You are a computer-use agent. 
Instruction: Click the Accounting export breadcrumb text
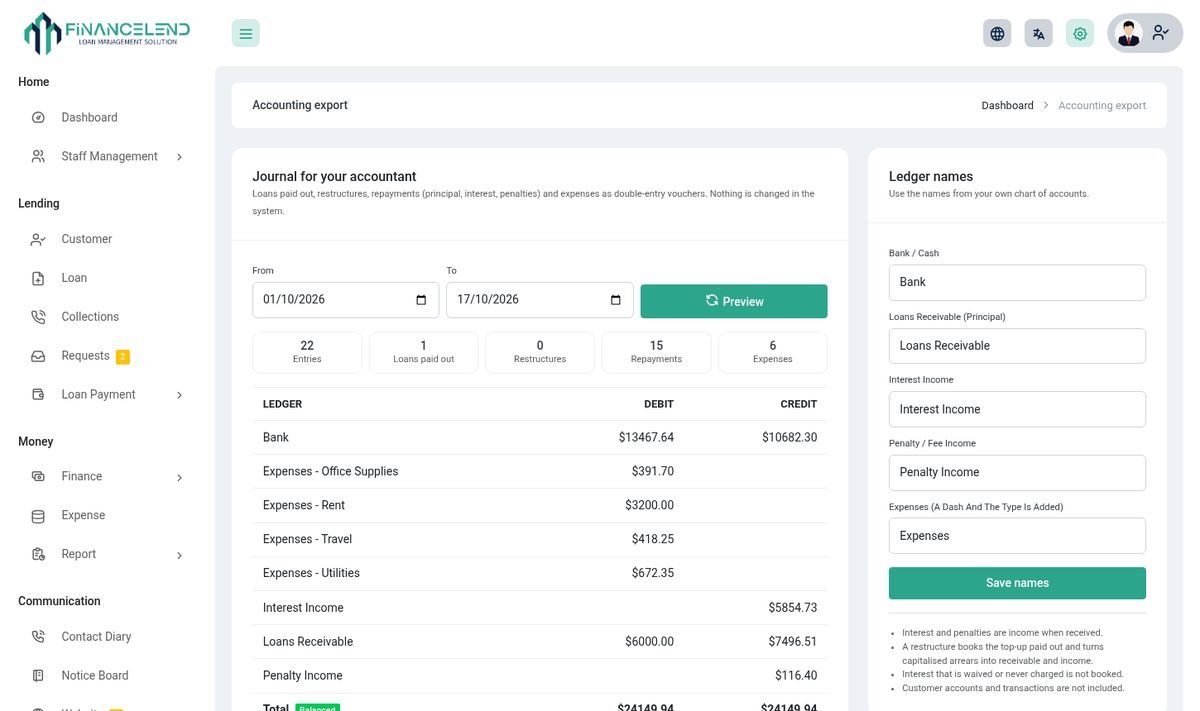(1102, 105)
